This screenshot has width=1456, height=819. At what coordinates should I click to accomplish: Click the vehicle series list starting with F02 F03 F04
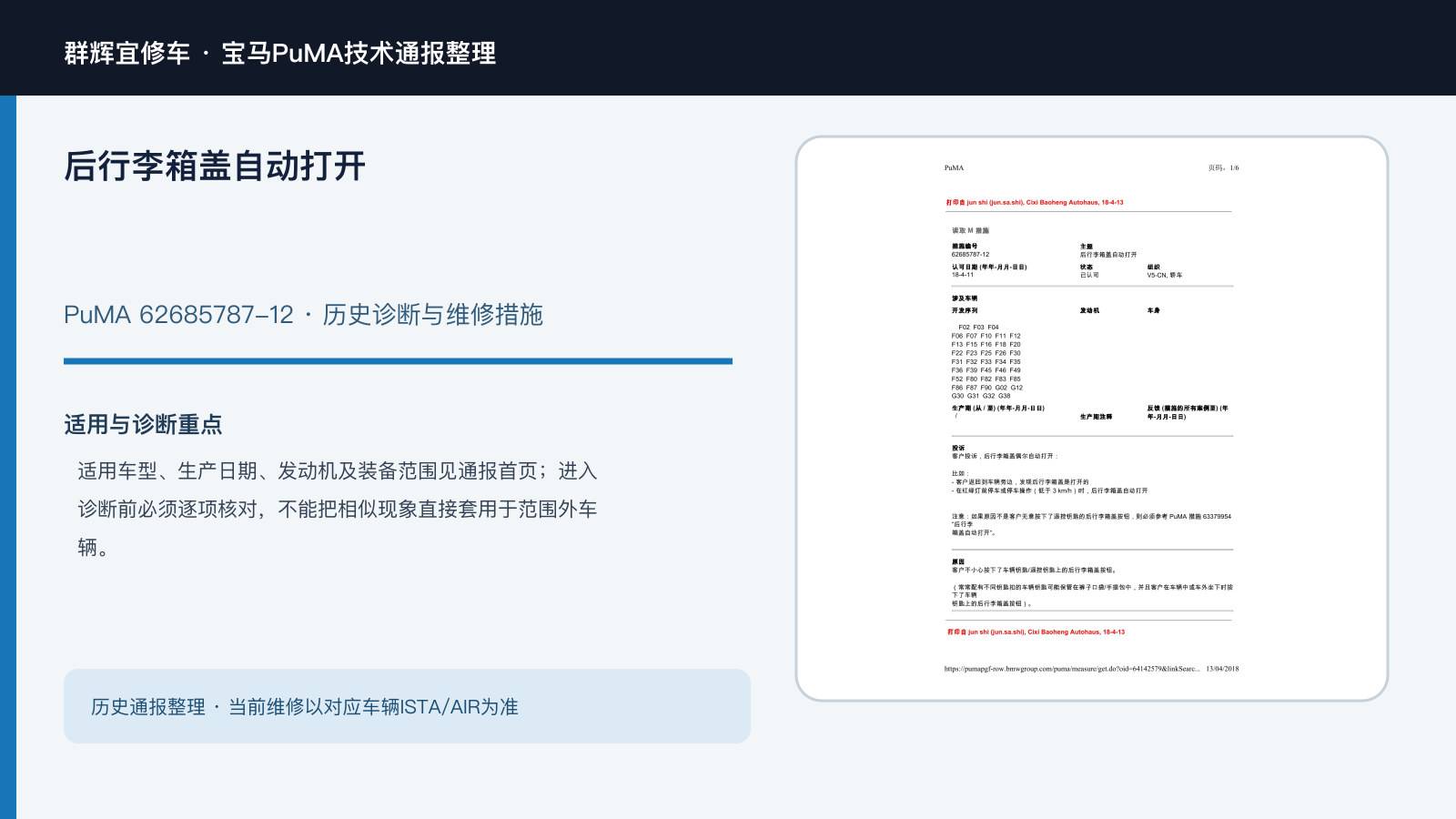pos(987,361)
